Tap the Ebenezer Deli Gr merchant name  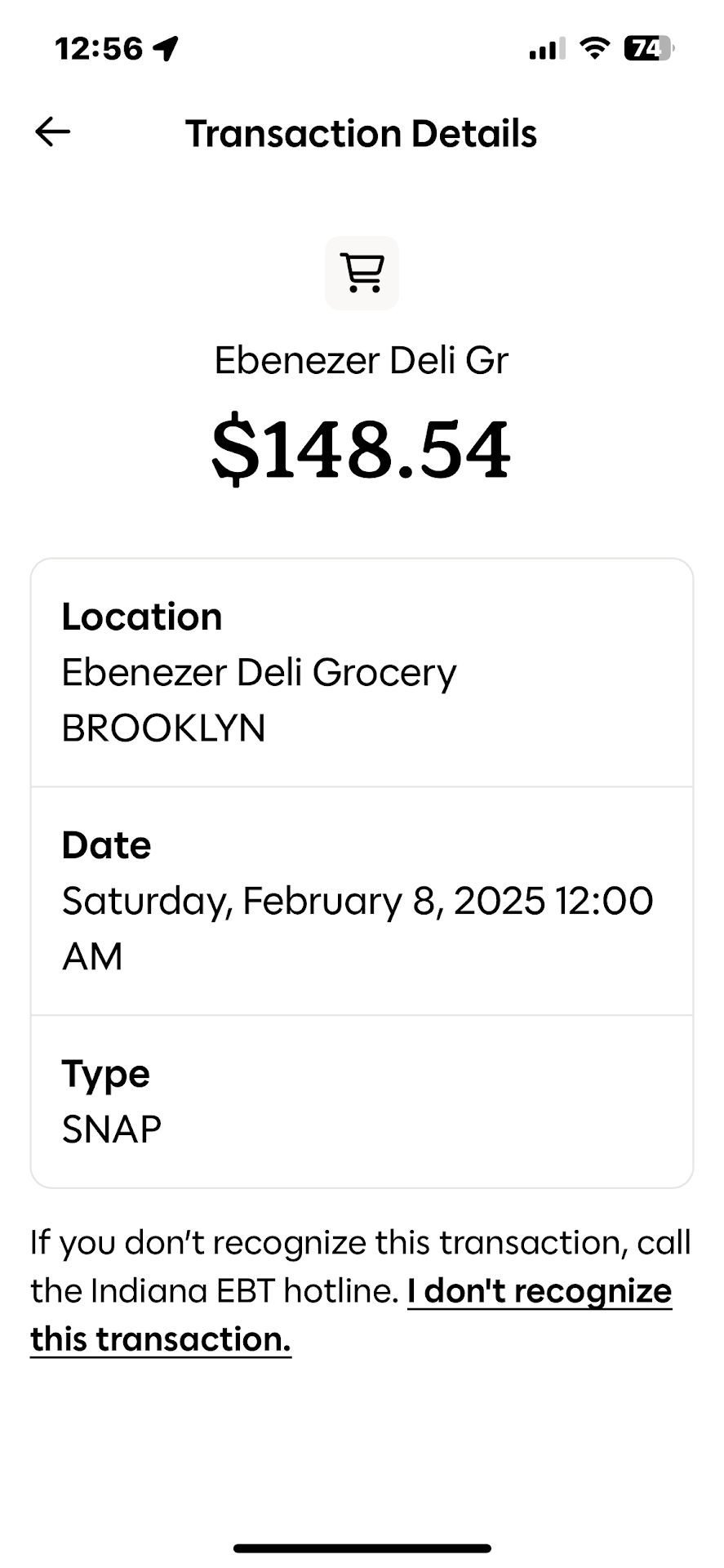(361, 360)
